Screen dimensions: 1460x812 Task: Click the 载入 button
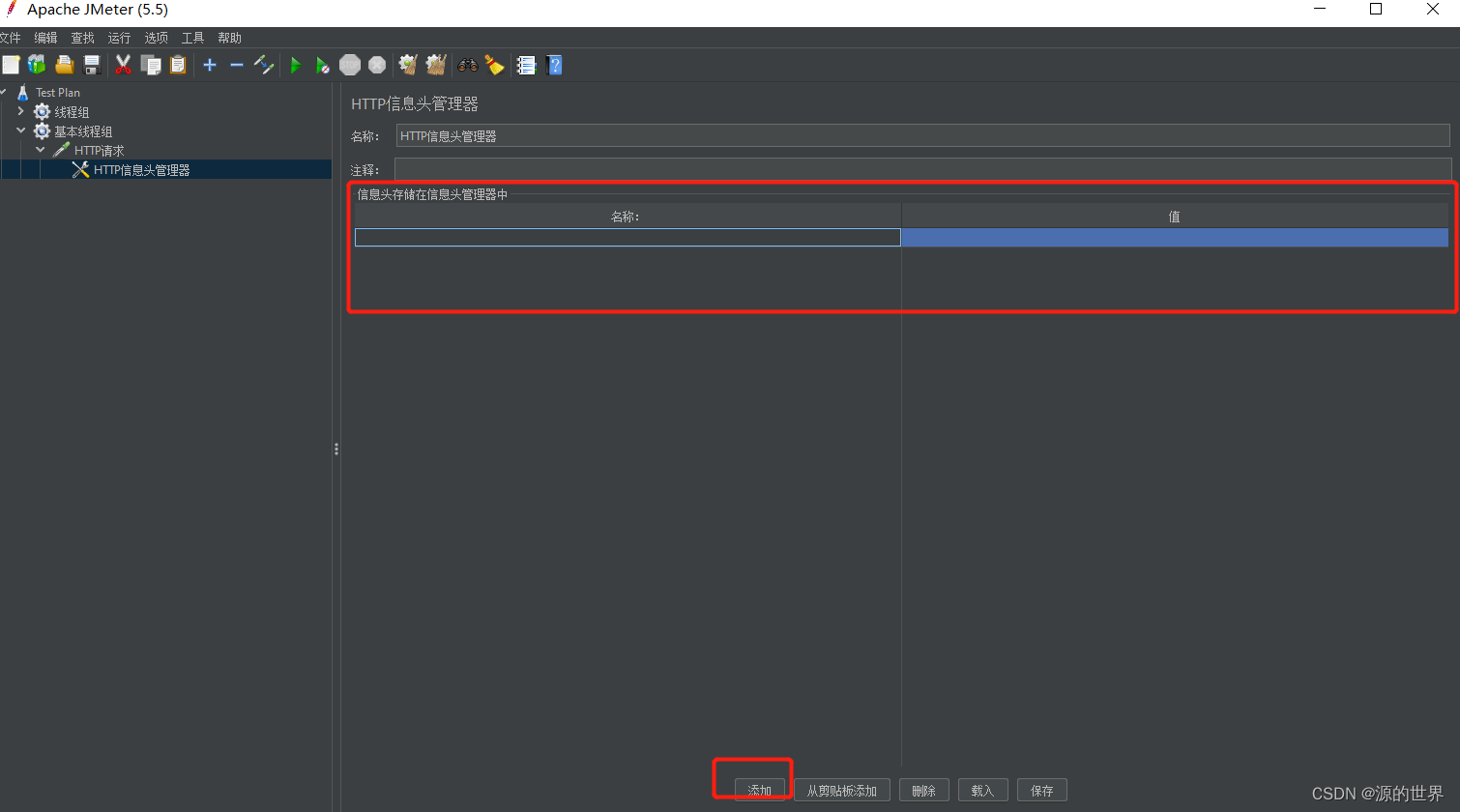point(983,790)
